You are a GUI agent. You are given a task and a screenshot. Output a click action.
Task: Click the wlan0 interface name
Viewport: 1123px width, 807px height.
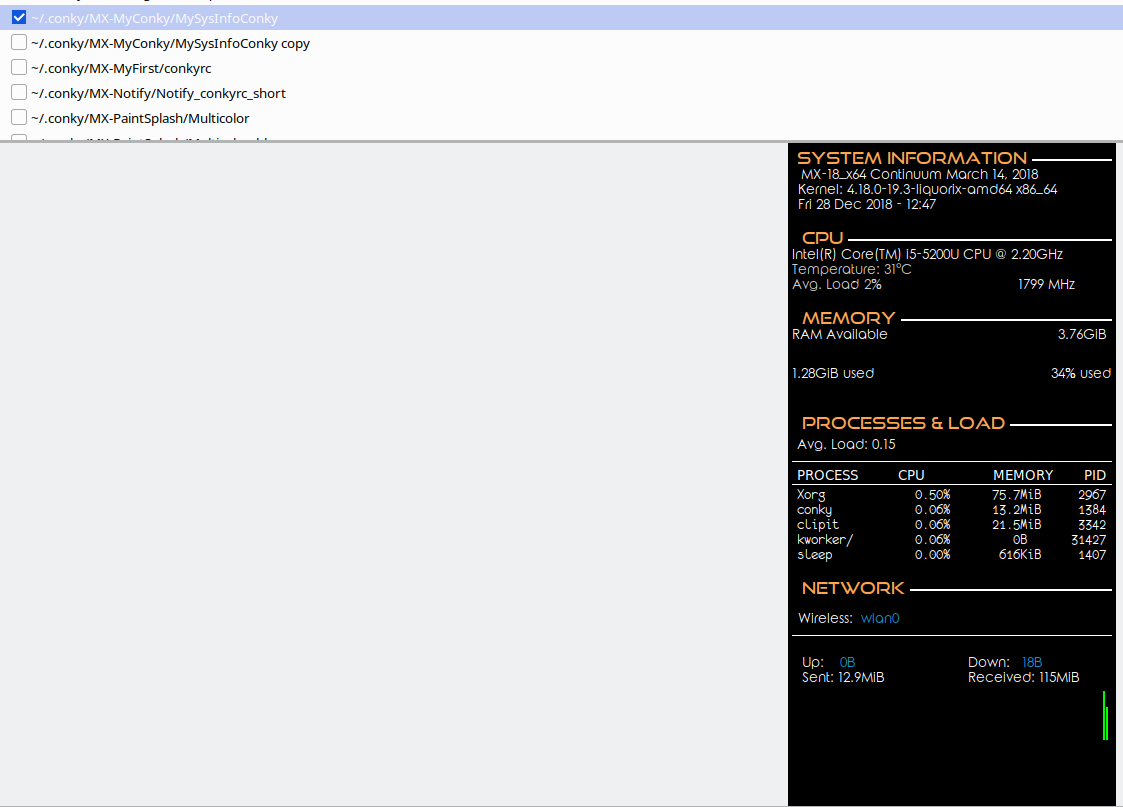[879, 618]
